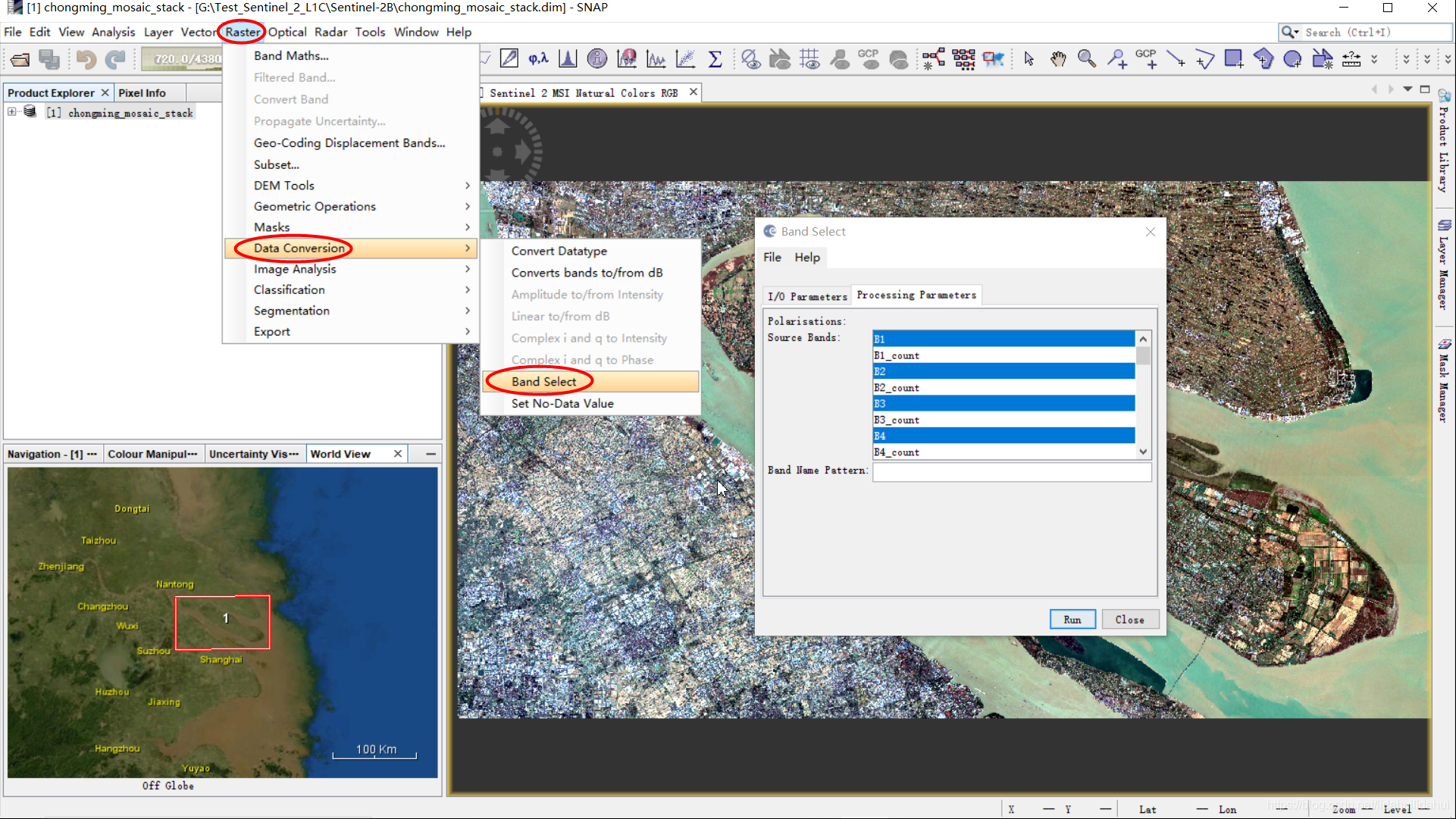1456x819 pixels.
Task: Toggle the Pin overlay visibility icon
Action: click(840, 59)
